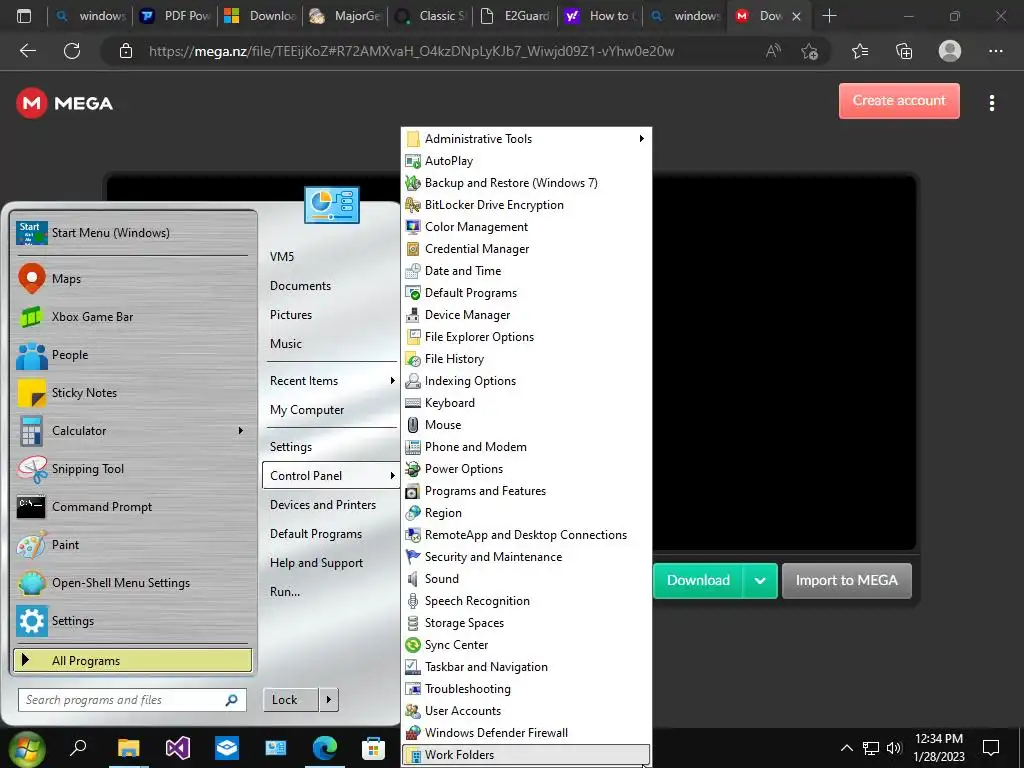Click Search programs and files field
The image size is (1024, 768).
click(x=132, y=700)
